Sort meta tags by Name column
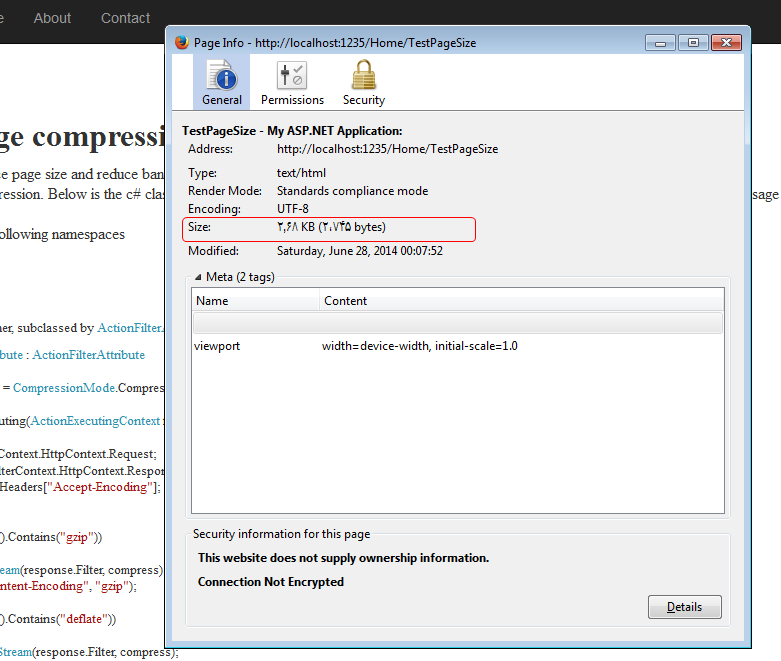The height and width of the screenshot is (661, 781). tap(256, 300)
